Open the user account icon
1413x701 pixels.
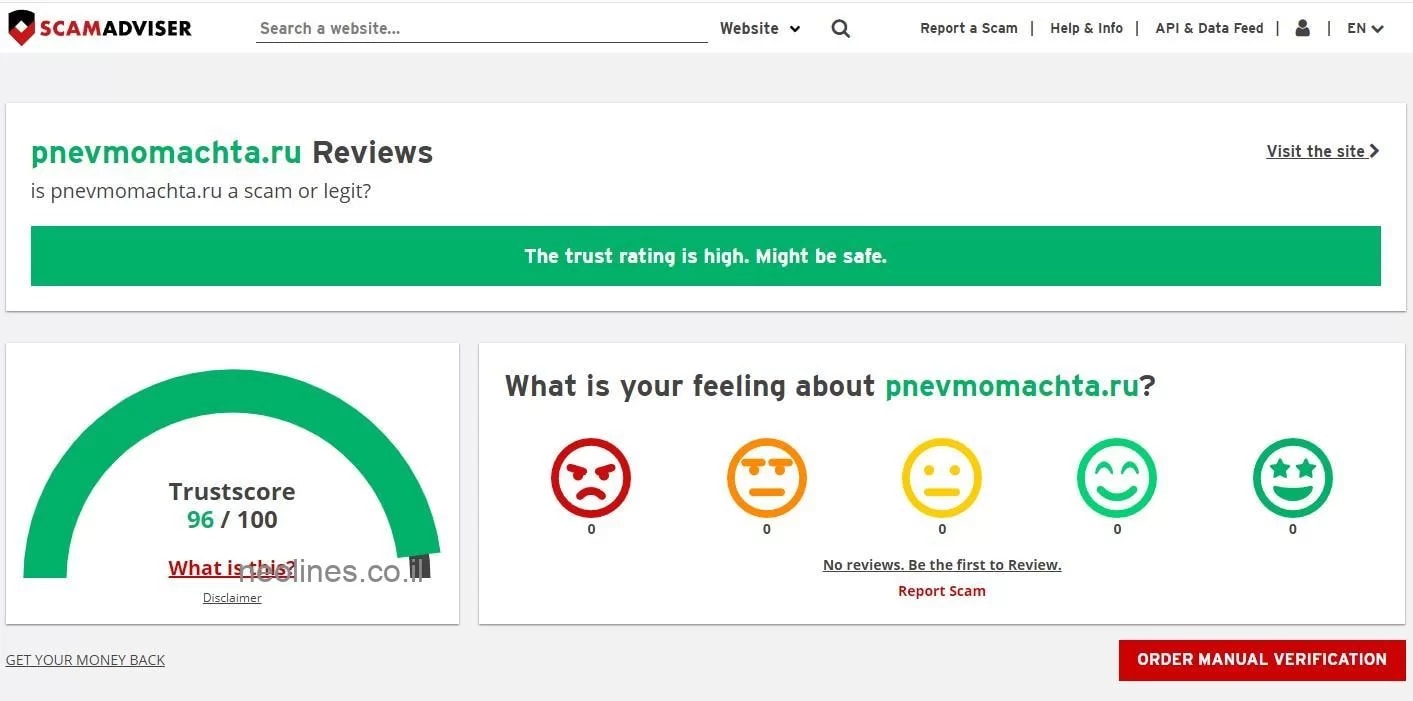click(x=1302, y=28)
